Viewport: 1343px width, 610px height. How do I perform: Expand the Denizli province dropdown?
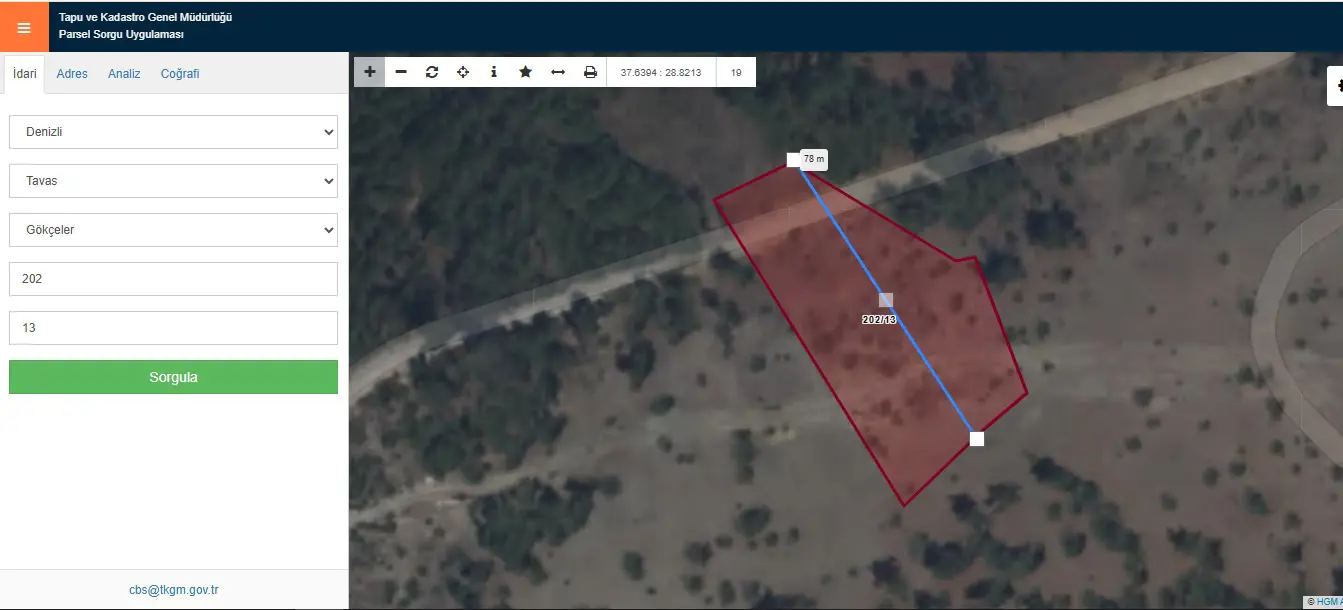pyautogui.click(x=173, y=132)
